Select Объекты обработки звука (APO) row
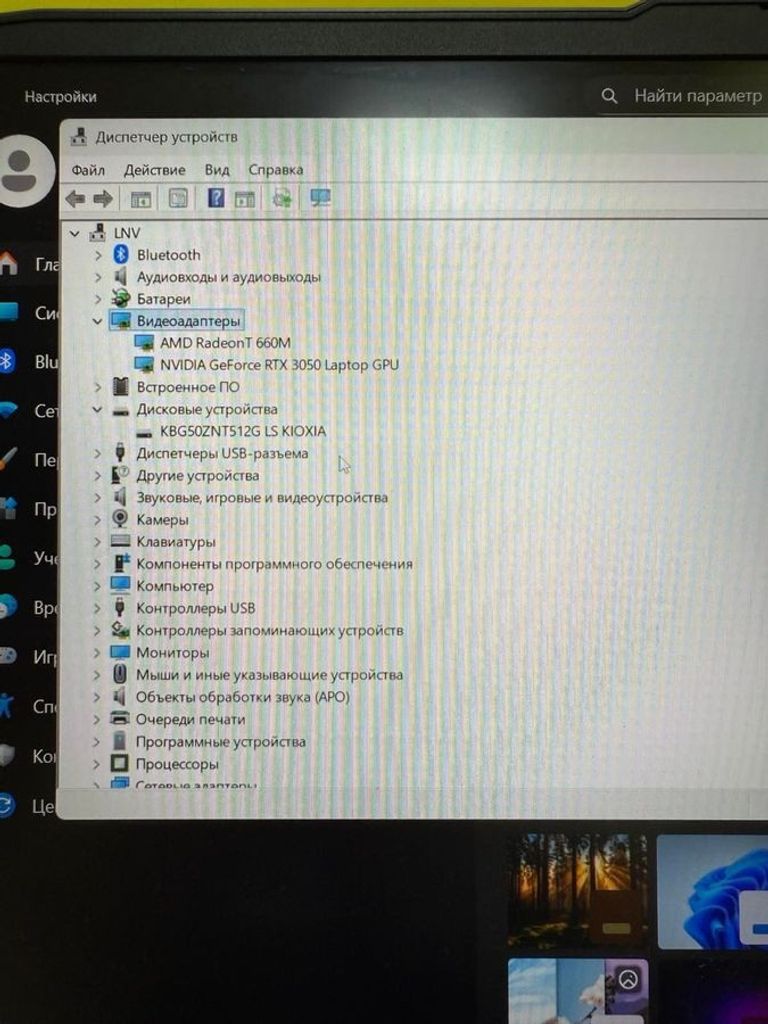The width and height of the screenshot is (768, 1024). 242,697
